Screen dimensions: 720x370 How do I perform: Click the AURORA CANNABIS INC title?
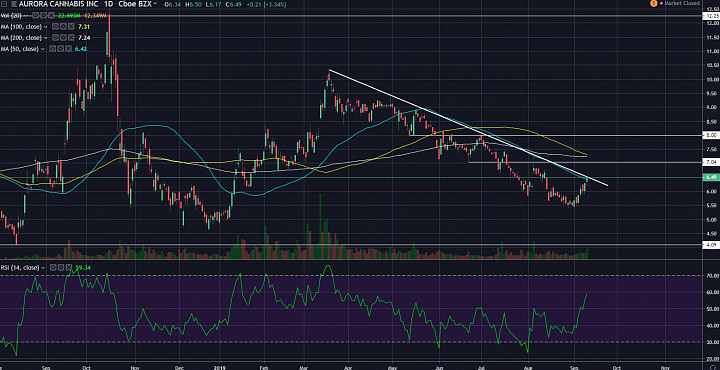point(58,4)
